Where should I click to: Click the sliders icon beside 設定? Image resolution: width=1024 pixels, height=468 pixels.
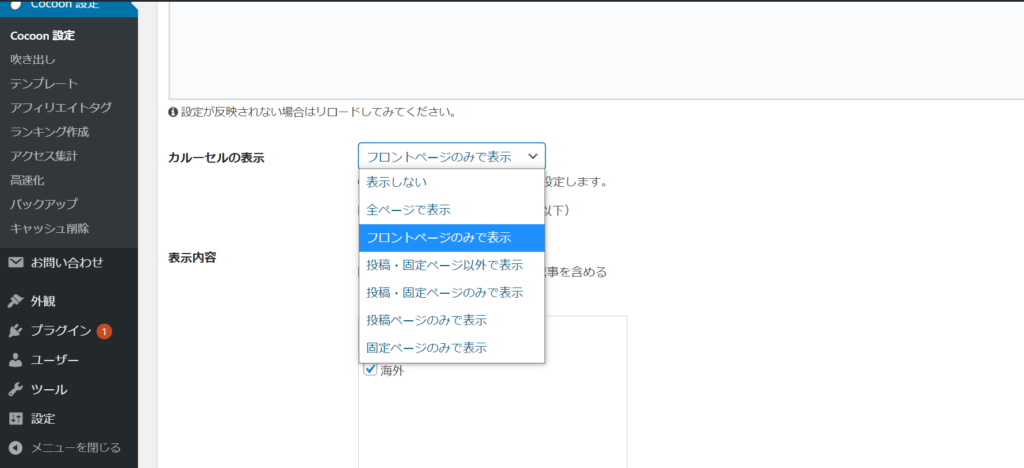16,418
